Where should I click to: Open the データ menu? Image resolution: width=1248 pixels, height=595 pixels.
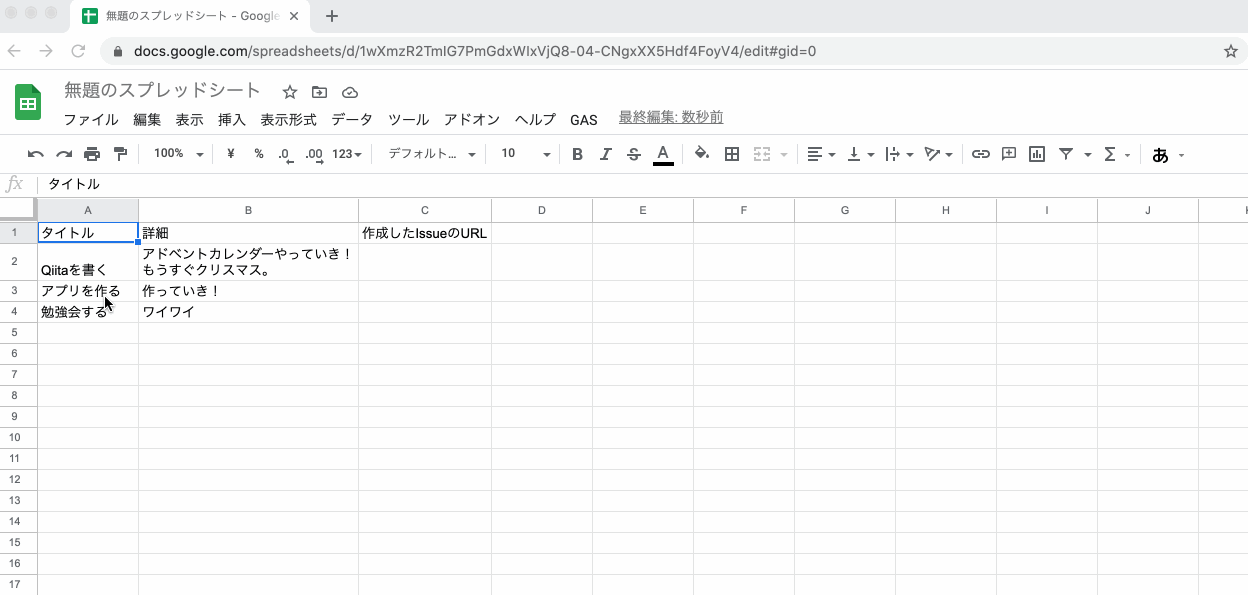352,120
